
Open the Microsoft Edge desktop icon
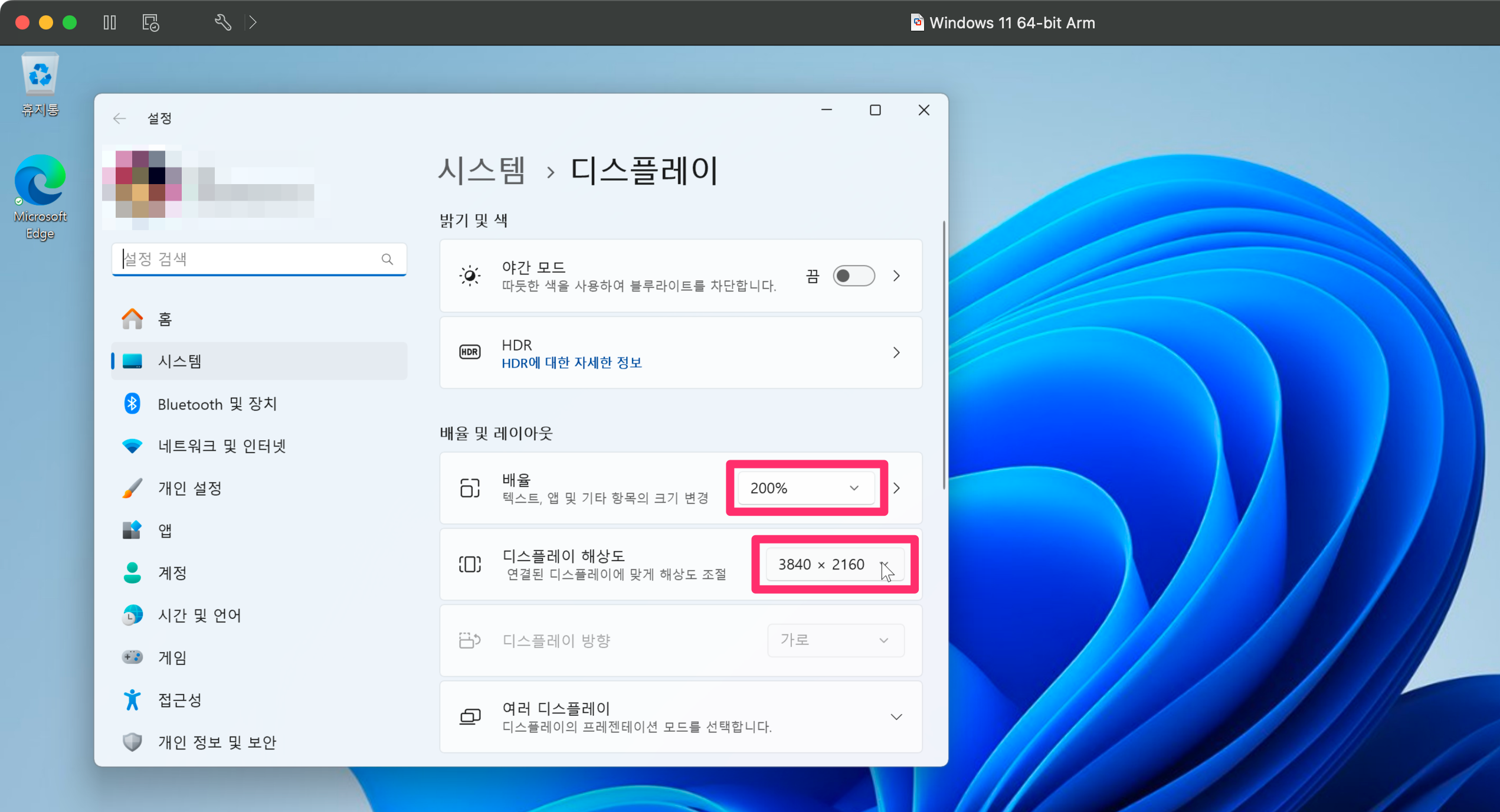40,180
